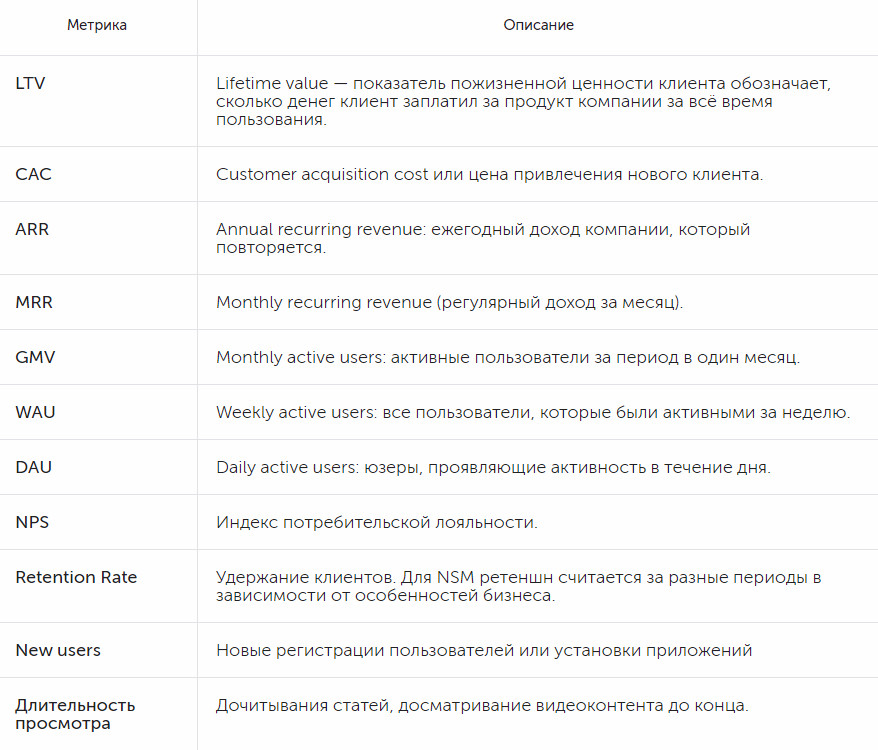The height and width of the screenshot is (750, 878).
Task: Click the "Описание" column header
Action: tap(538, 25)
